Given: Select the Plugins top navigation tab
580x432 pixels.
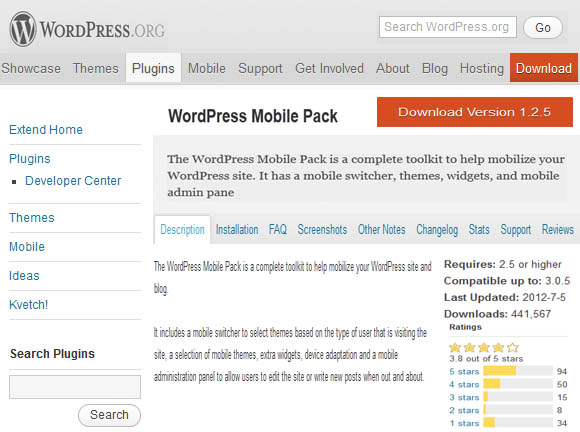Looking at the screenshot, I should (x=153, y=68).
